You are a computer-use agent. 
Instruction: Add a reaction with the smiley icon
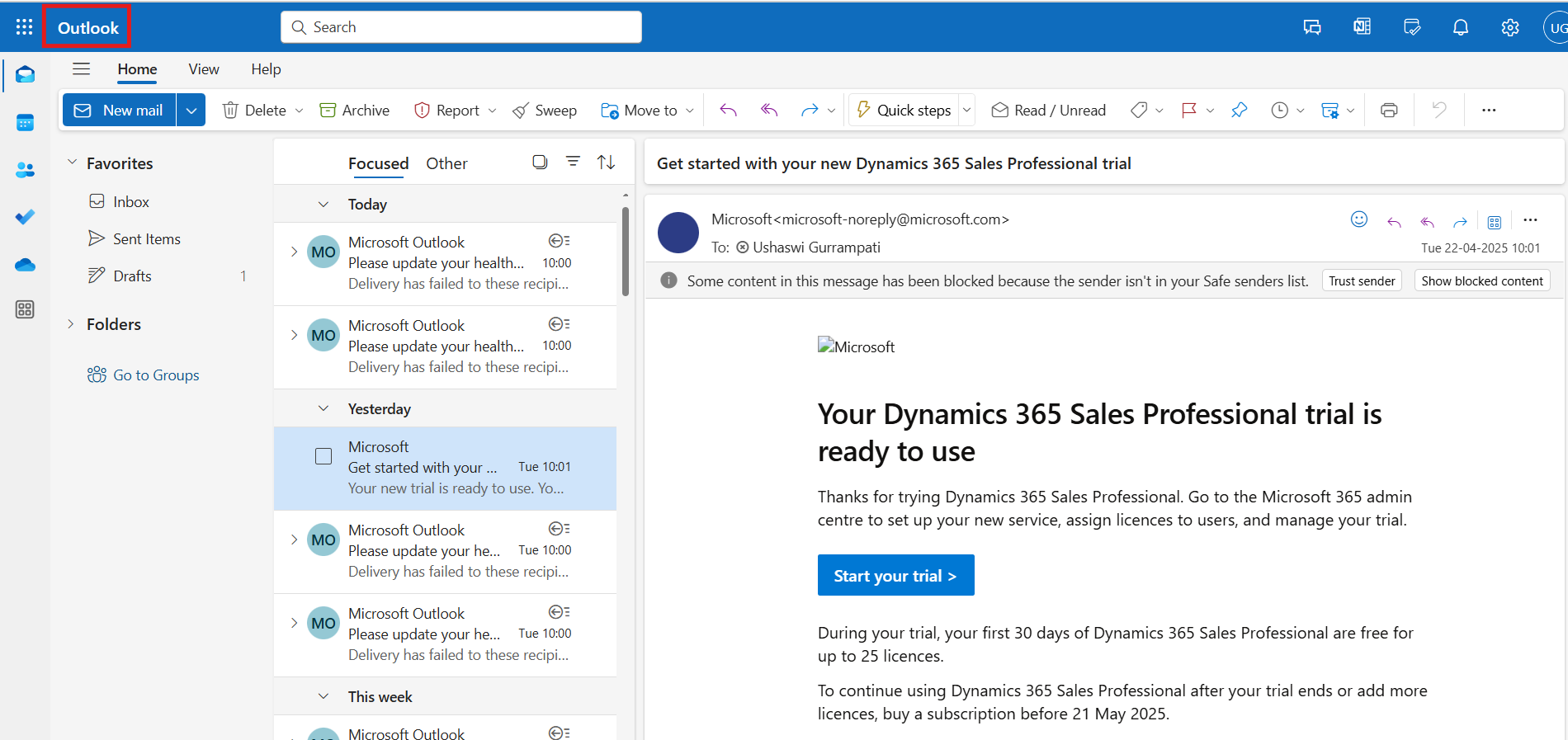point(1358,219)
